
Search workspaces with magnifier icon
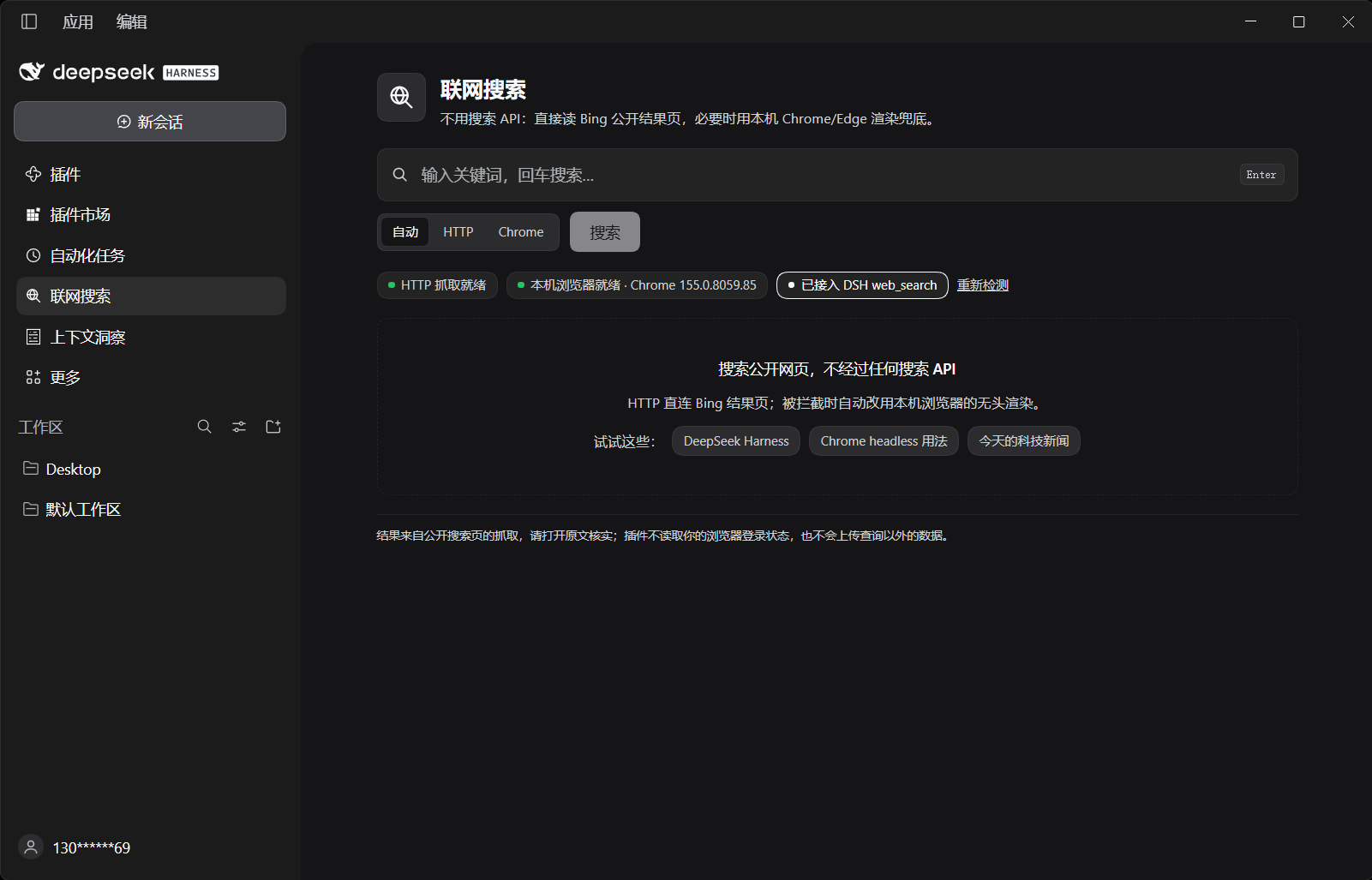tap(205, 427)
